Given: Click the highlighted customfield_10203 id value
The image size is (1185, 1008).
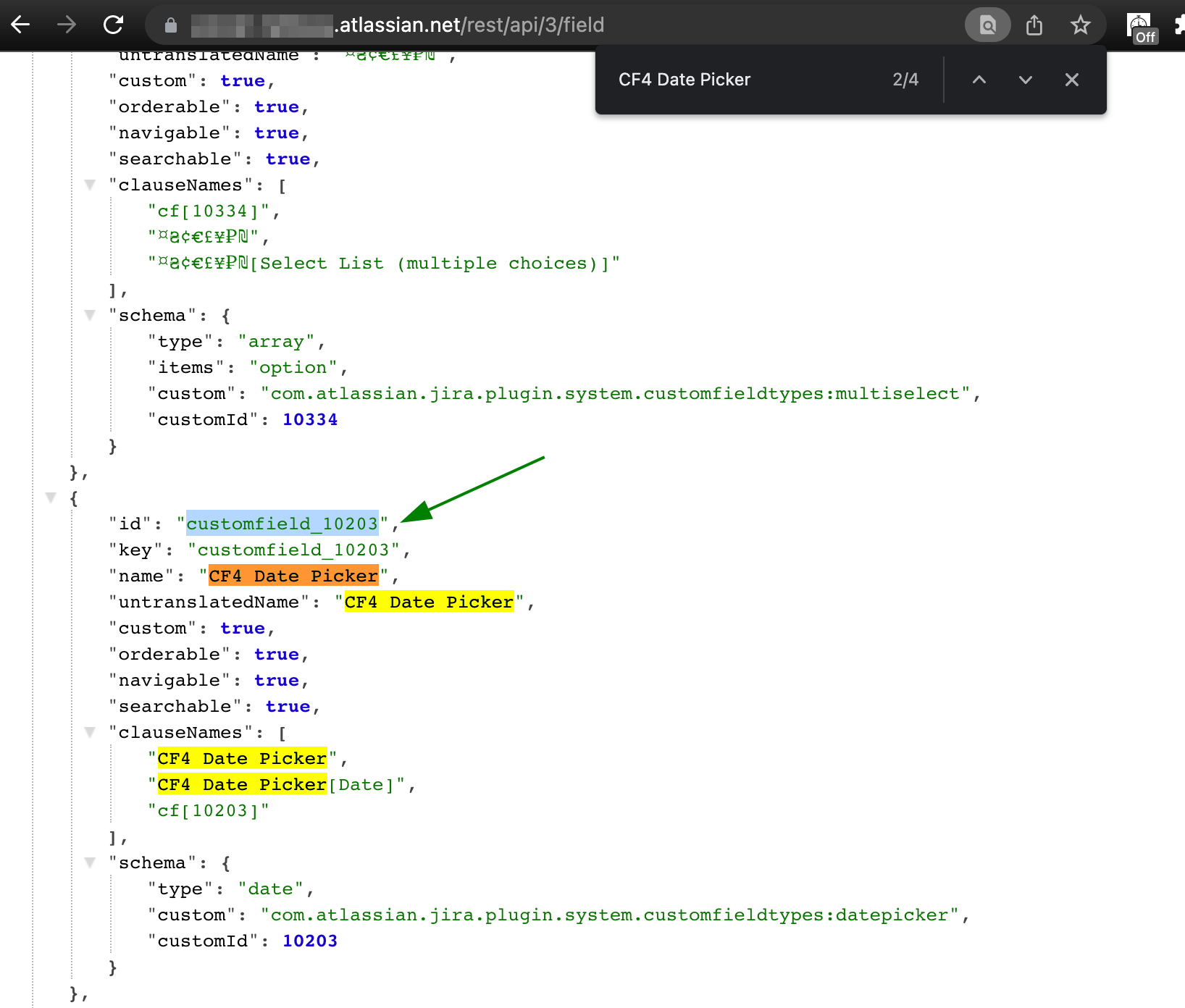Looking at the screenshot, I should click(x=282, y=524).
